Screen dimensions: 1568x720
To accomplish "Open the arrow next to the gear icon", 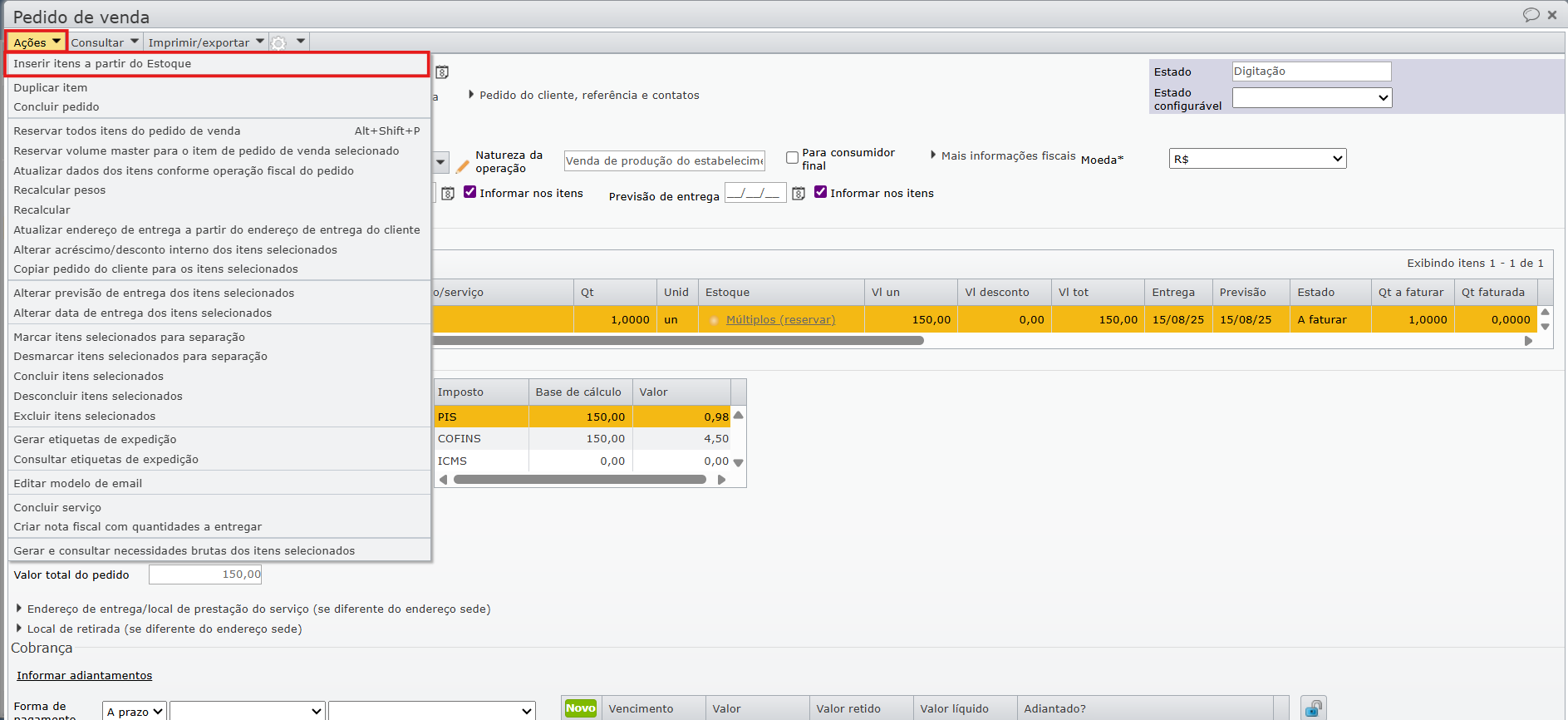I will 301,41.
